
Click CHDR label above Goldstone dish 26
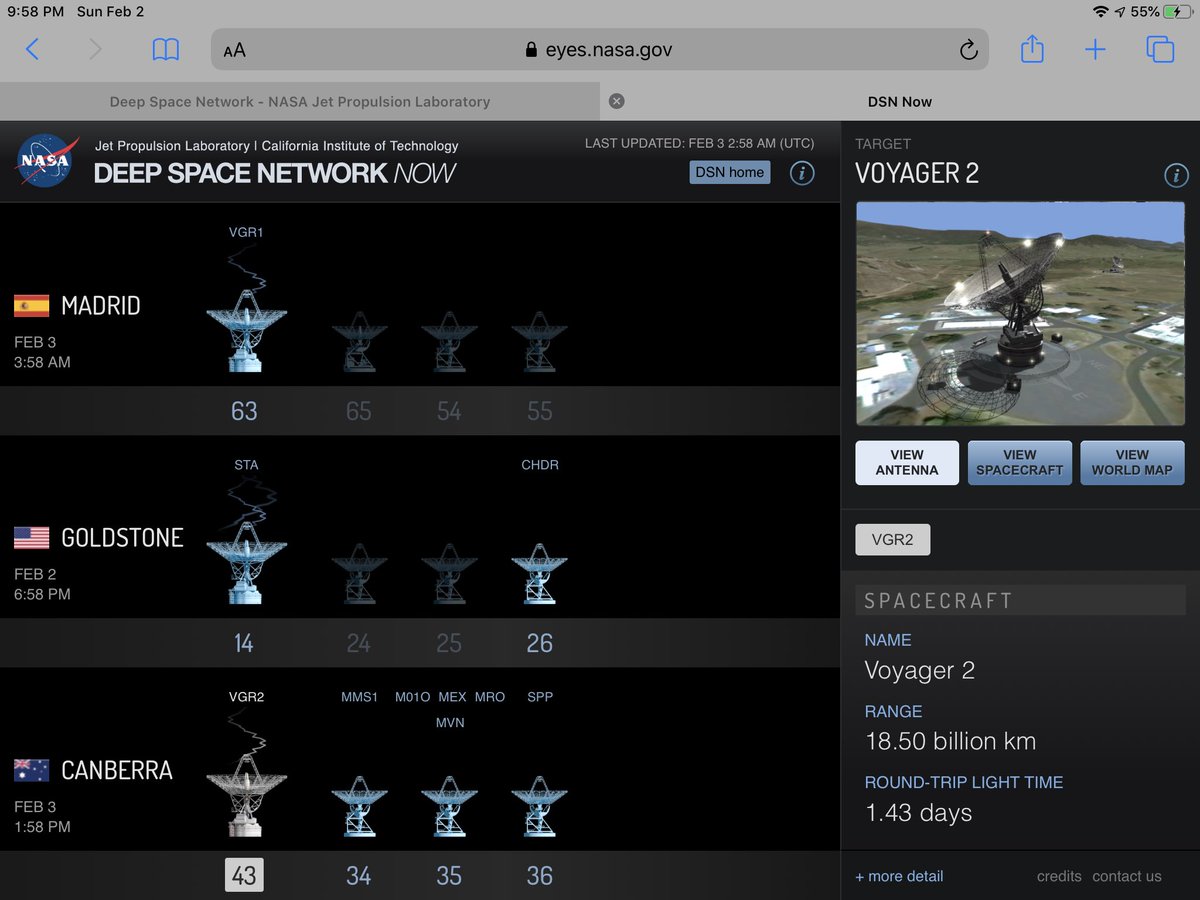540,465
